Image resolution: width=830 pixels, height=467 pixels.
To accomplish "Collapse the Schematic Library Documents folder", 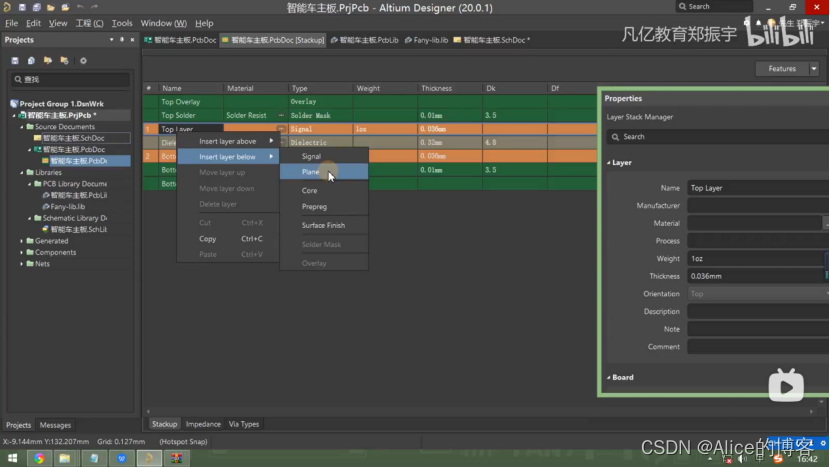I will 30,218.
